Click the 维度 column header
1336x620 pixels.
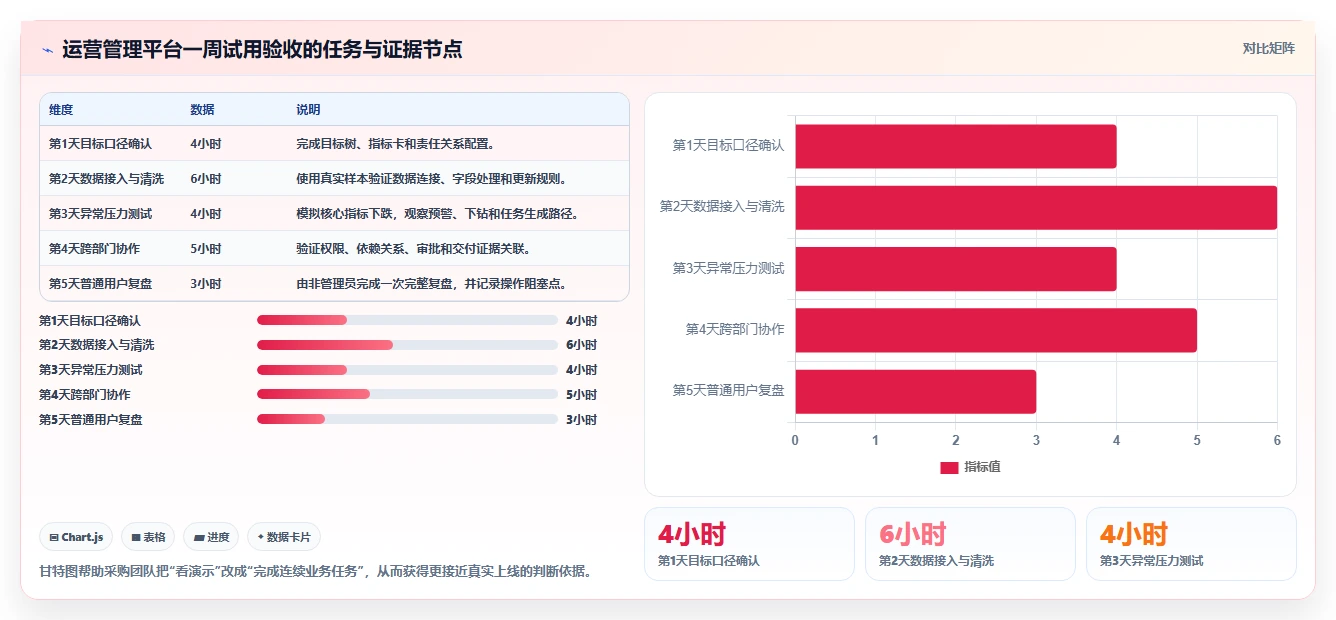61,110
